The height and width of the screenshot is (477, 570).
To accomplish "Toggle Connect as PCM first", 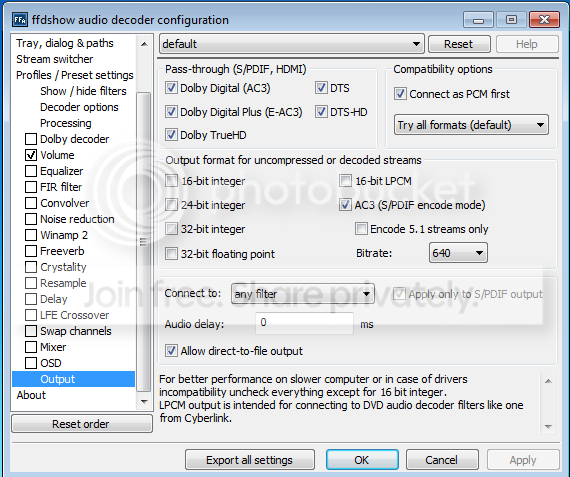I will coord(400,94).
